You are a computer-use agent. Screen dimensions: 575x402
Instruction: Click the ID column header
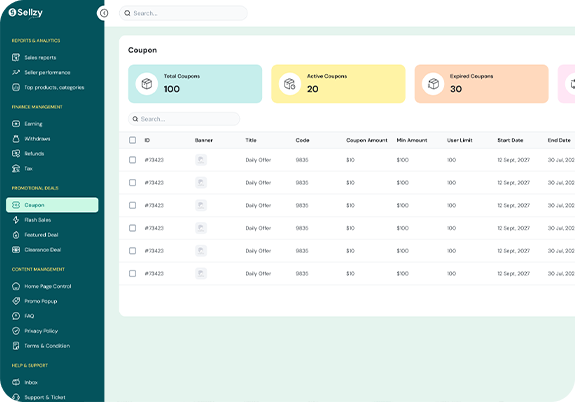[x=147, y=140]
